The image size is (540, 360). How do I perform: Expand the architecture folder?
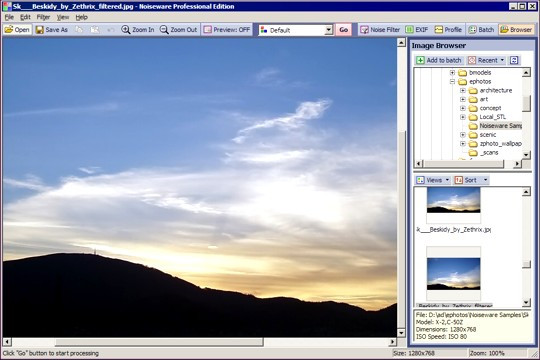[x=463, y=91]
